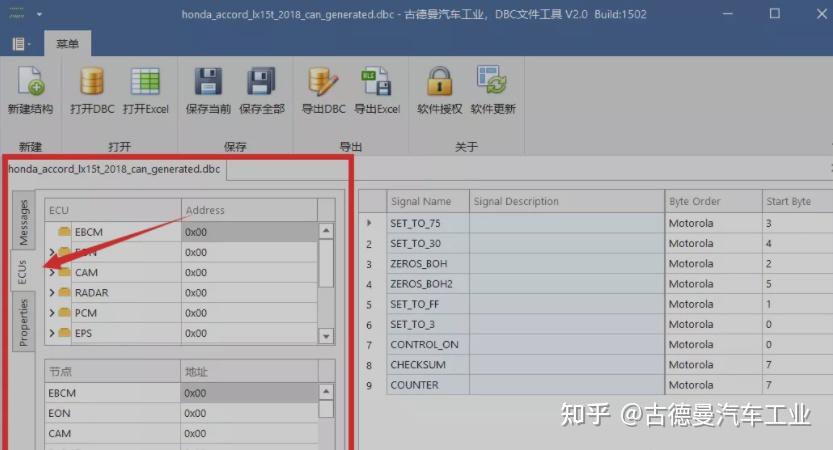Sort by Signal Name column header

tap(428, 201)
